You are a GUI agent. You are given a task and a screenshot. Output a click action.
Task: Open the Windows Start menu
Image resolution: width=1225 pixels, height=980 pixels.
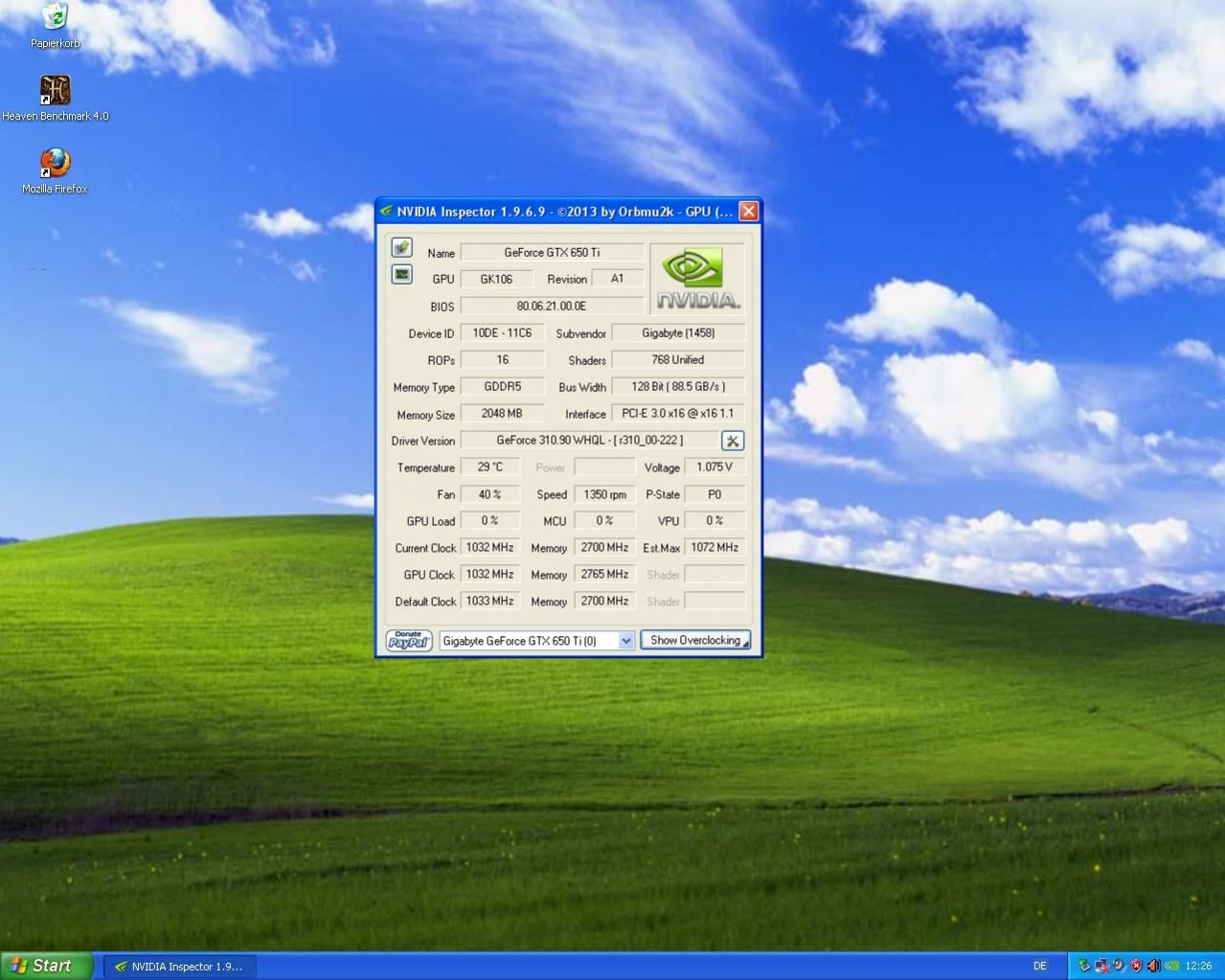point(47,966)
